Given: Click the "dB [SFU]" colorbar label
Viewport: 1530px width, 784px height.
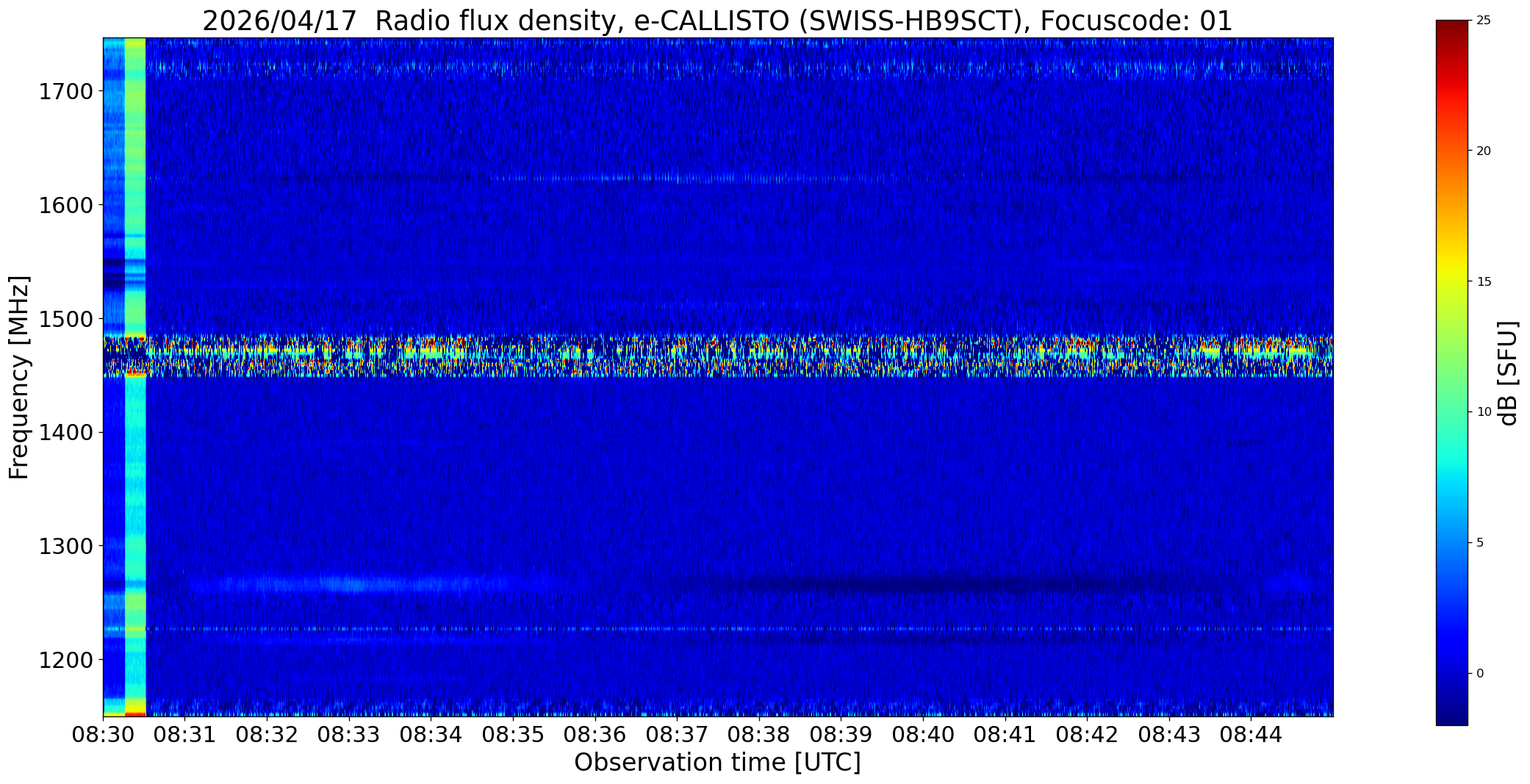Looking at the screenshot, I should coord(1509,373).
